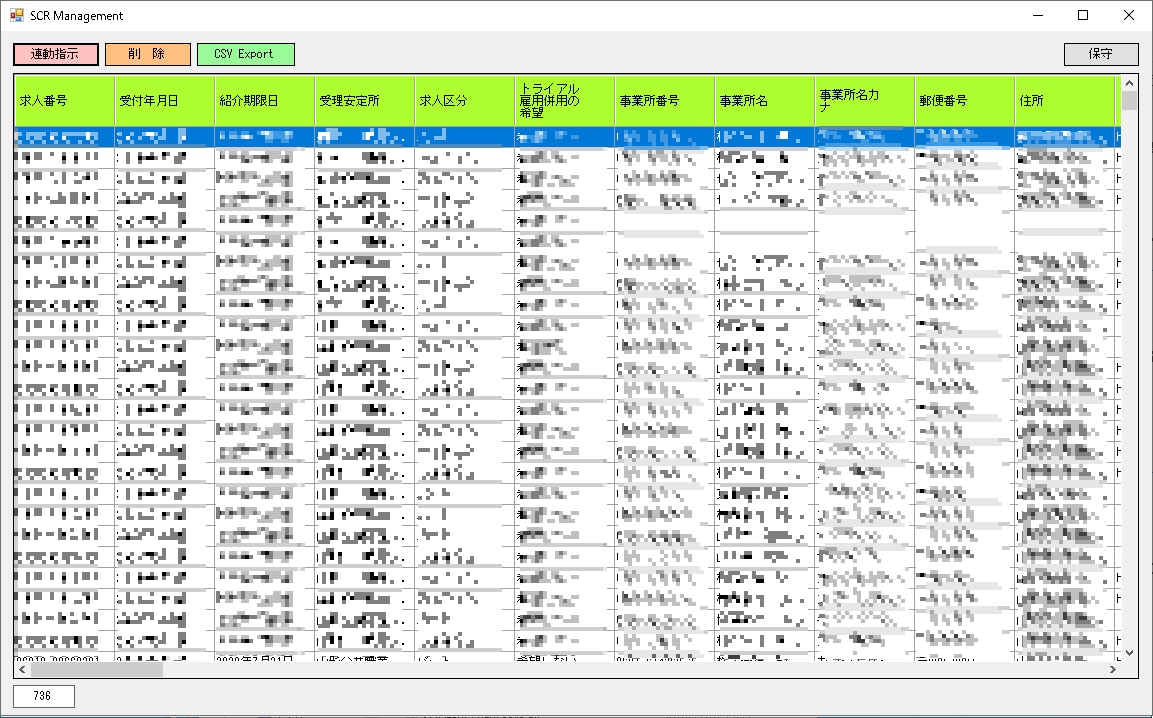Click the 事業所名 column header

(x=765, y=101)
